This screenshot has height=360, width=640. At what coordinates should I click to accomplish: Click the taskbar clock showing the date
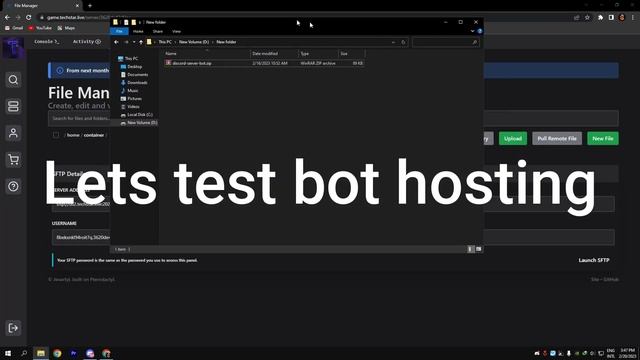click(627, 353)
